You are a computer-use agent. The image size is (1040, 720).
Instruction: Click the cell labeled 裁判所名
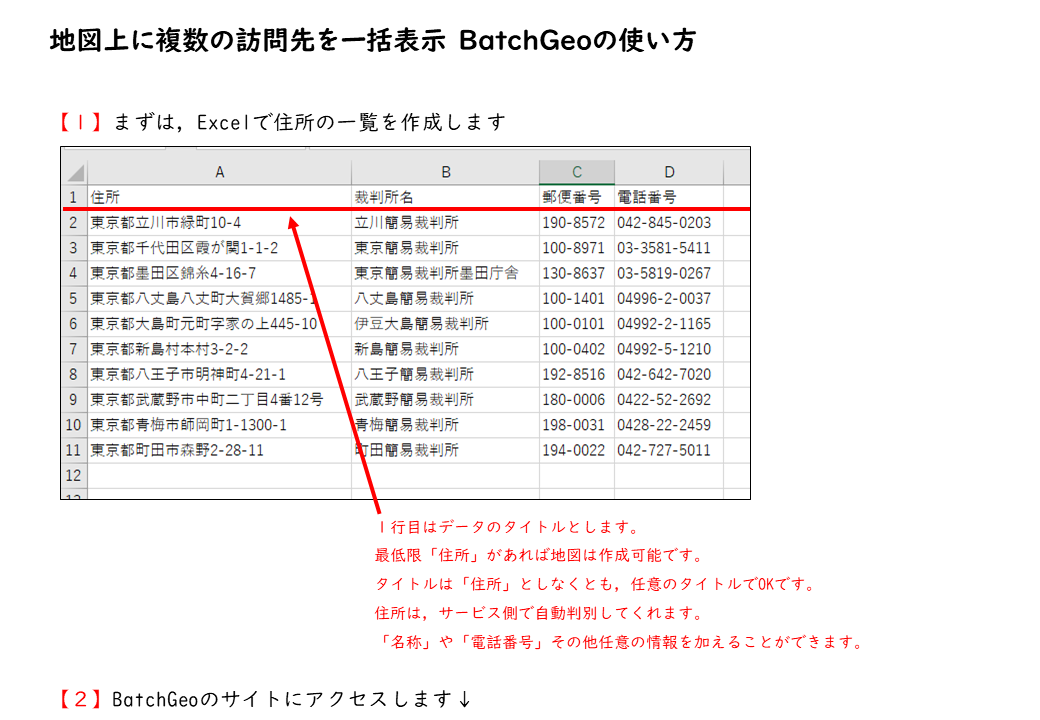tap(446, 197)
